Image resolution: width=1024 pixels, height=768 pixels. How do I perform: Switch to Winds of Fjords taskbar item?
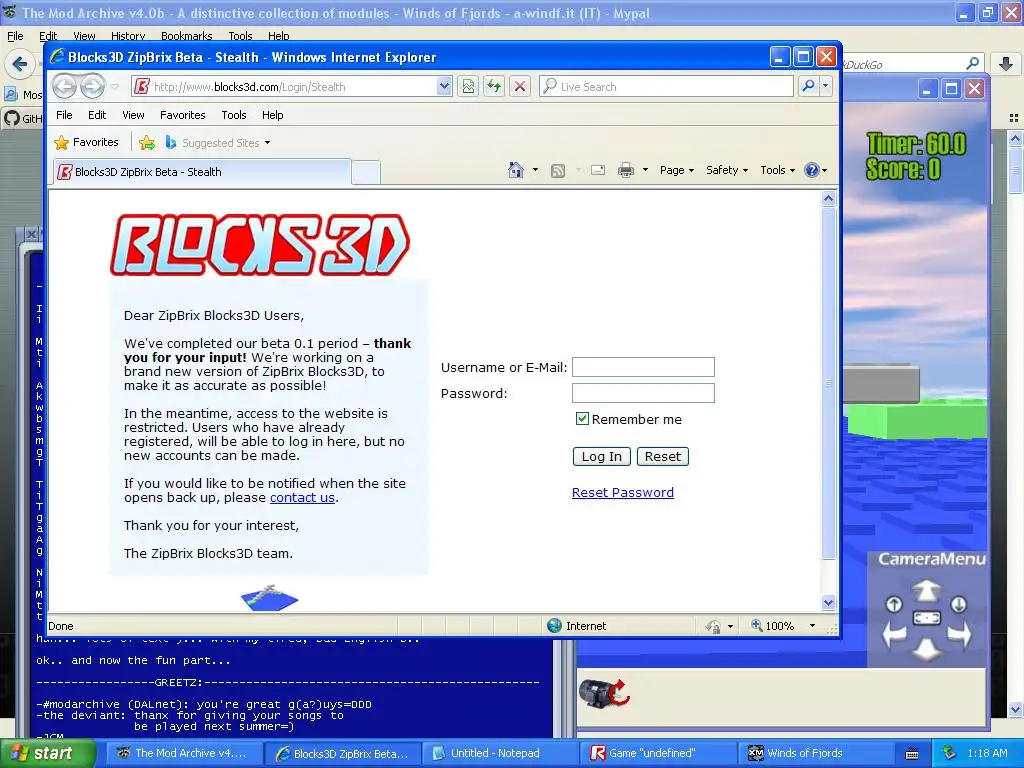[813, 753]
